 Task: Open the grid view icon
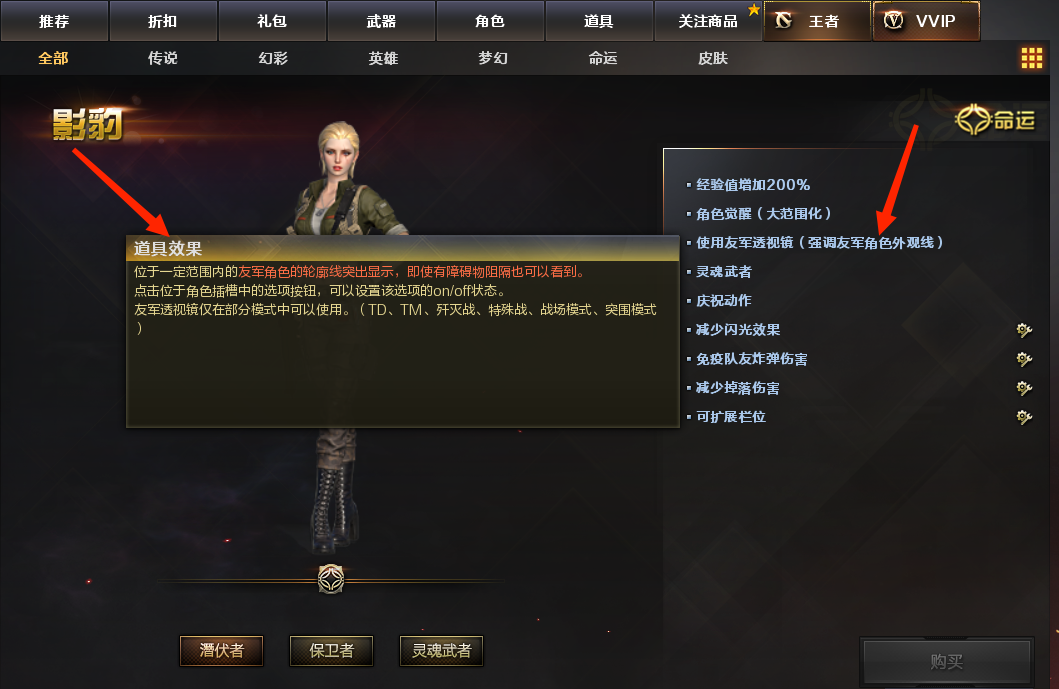coord(1031,58)
